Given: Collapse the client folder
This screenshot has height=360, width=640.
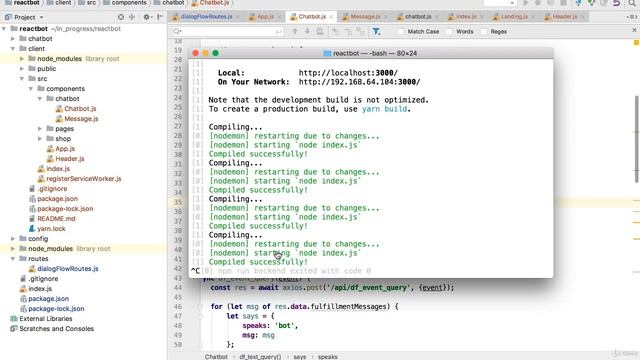Looking at the screenshot, I should (x=13, y=49).
